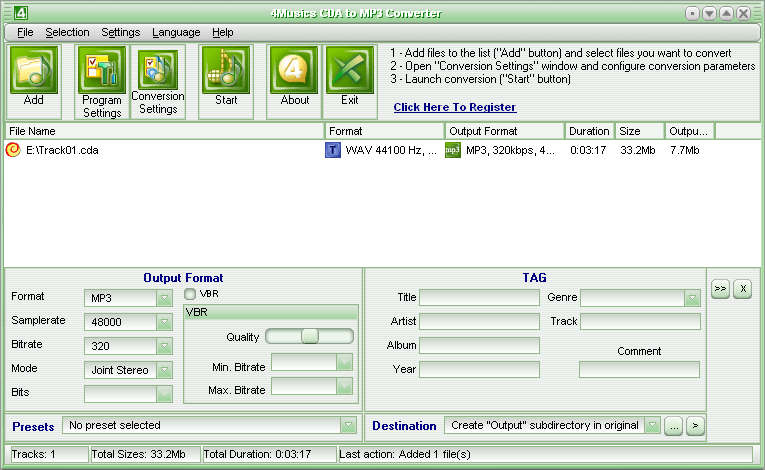This screenshot has width=765, height=470.
Task: Click the WAV format icon in file row
Action: [333, 150]
